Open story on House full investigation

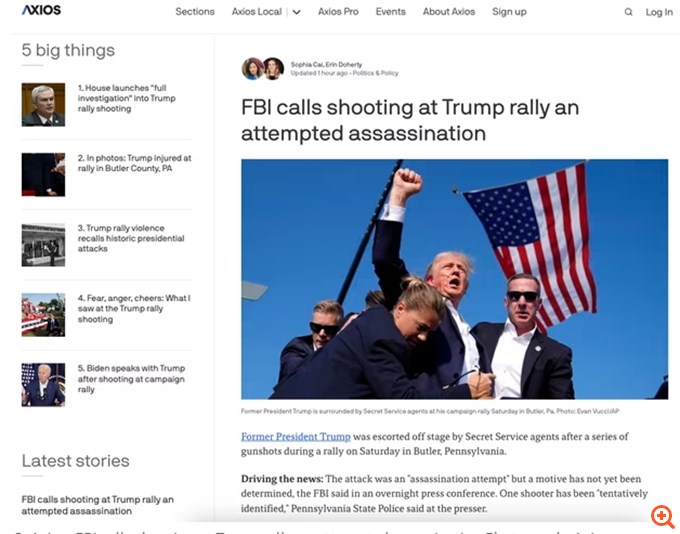(127, 98)
